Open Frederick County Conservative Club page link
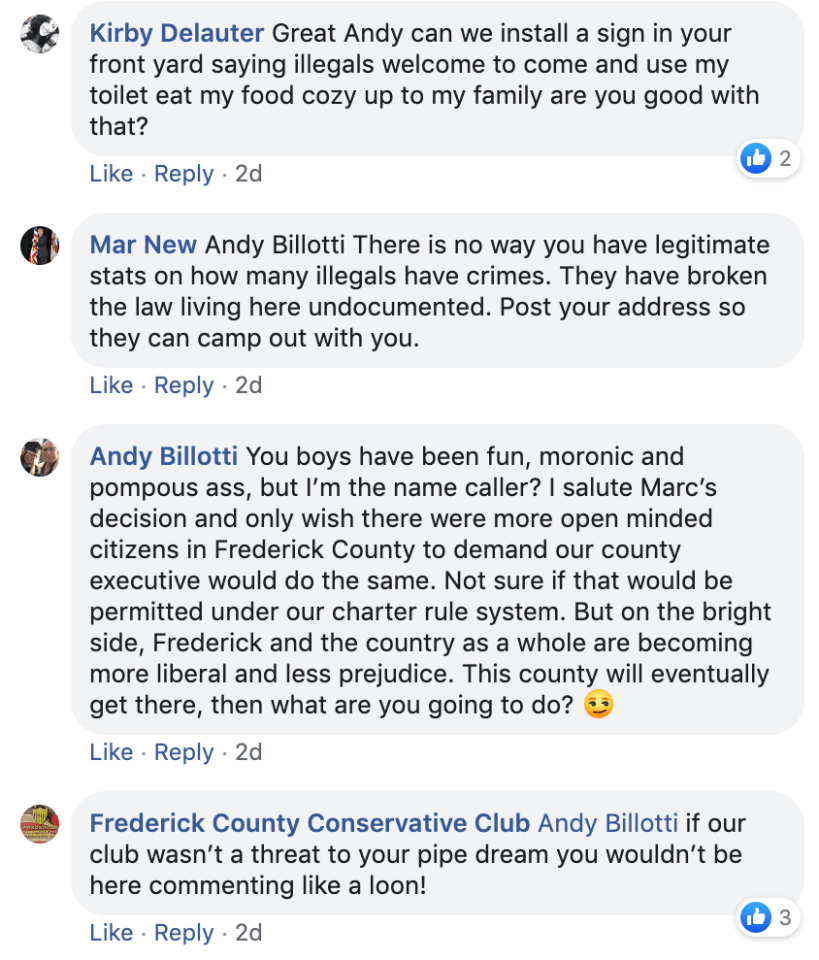 (x=309, y=824)
